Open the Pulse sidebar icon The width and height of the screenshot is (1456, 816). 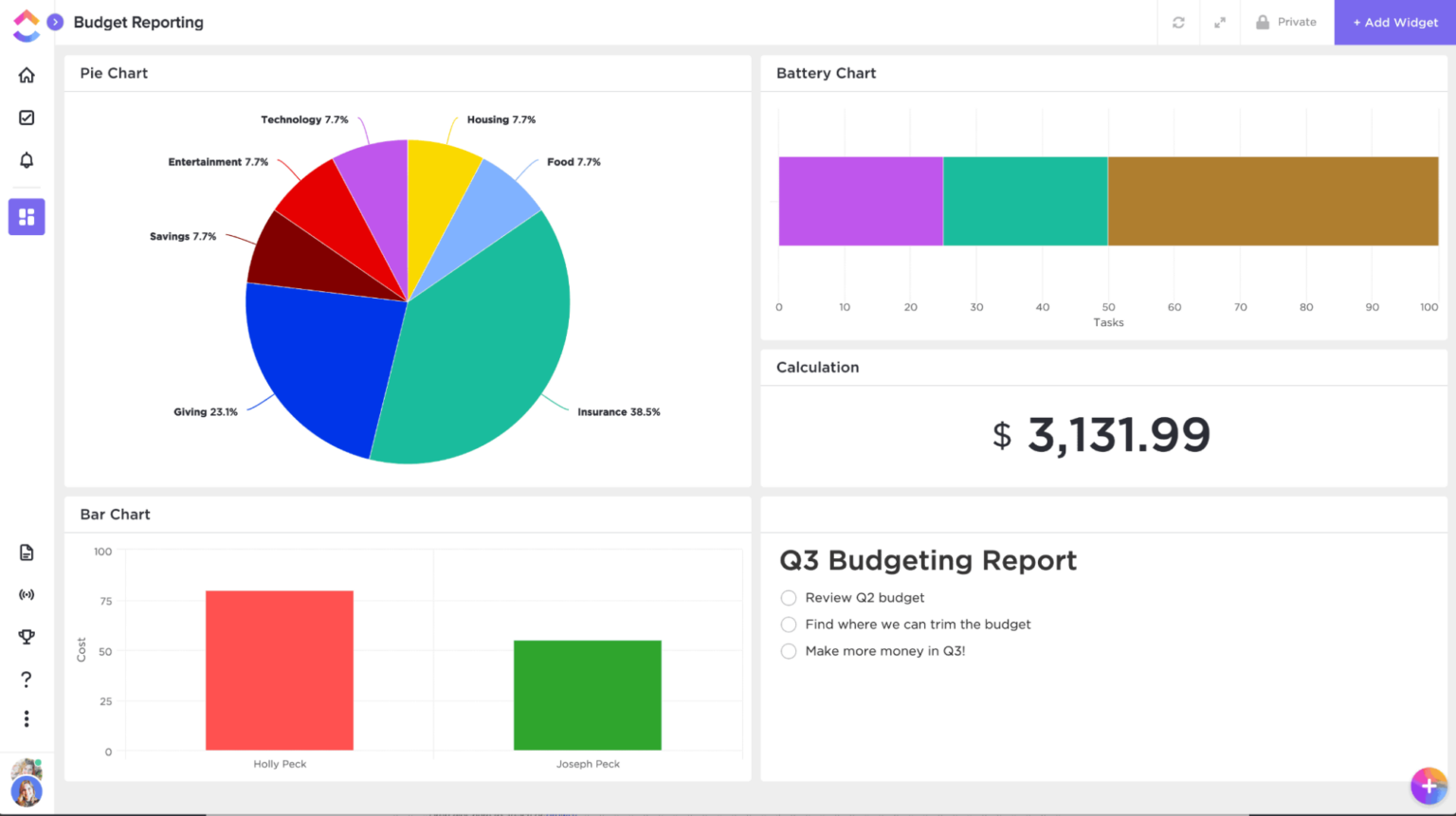(27, 594)
